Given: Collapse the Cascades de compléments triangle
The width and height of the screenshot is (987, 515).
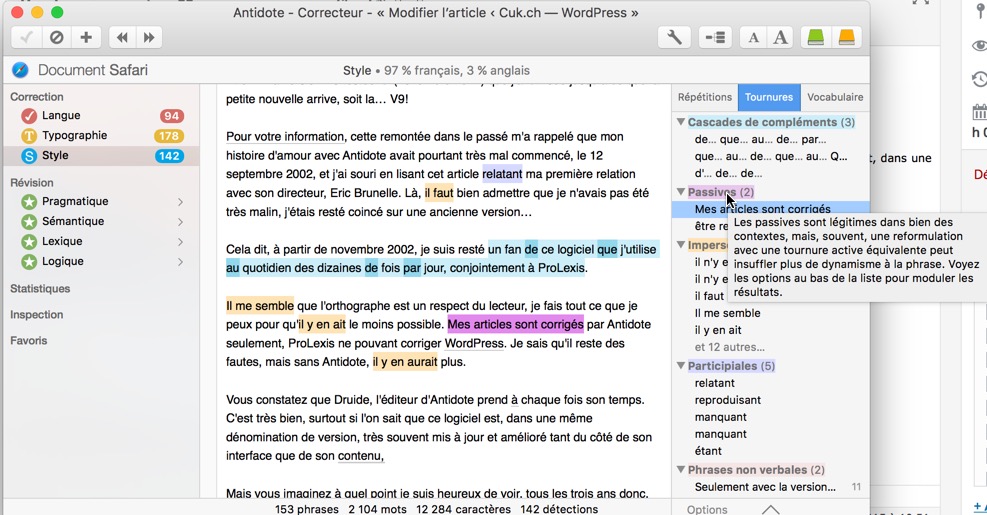Looking at the screenshot, I should tap(680, 122).
